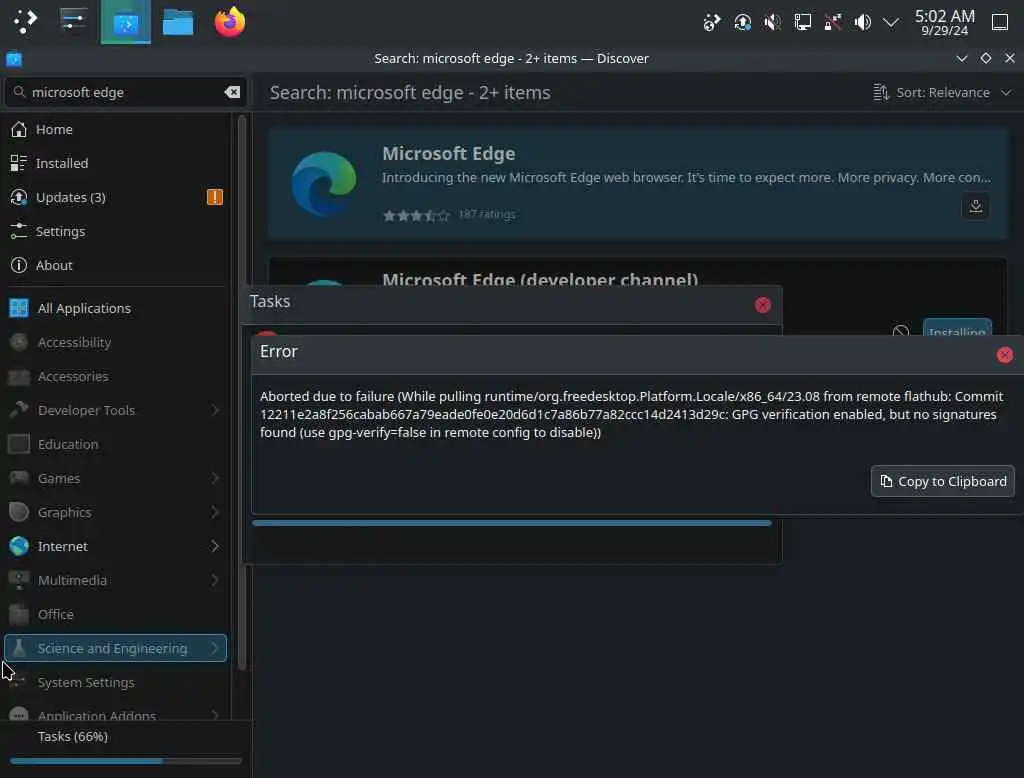Click the Tasks progress bar in the sidebar
The image size is (1024, 778).
pyautogui.click(x=125, y=761)
